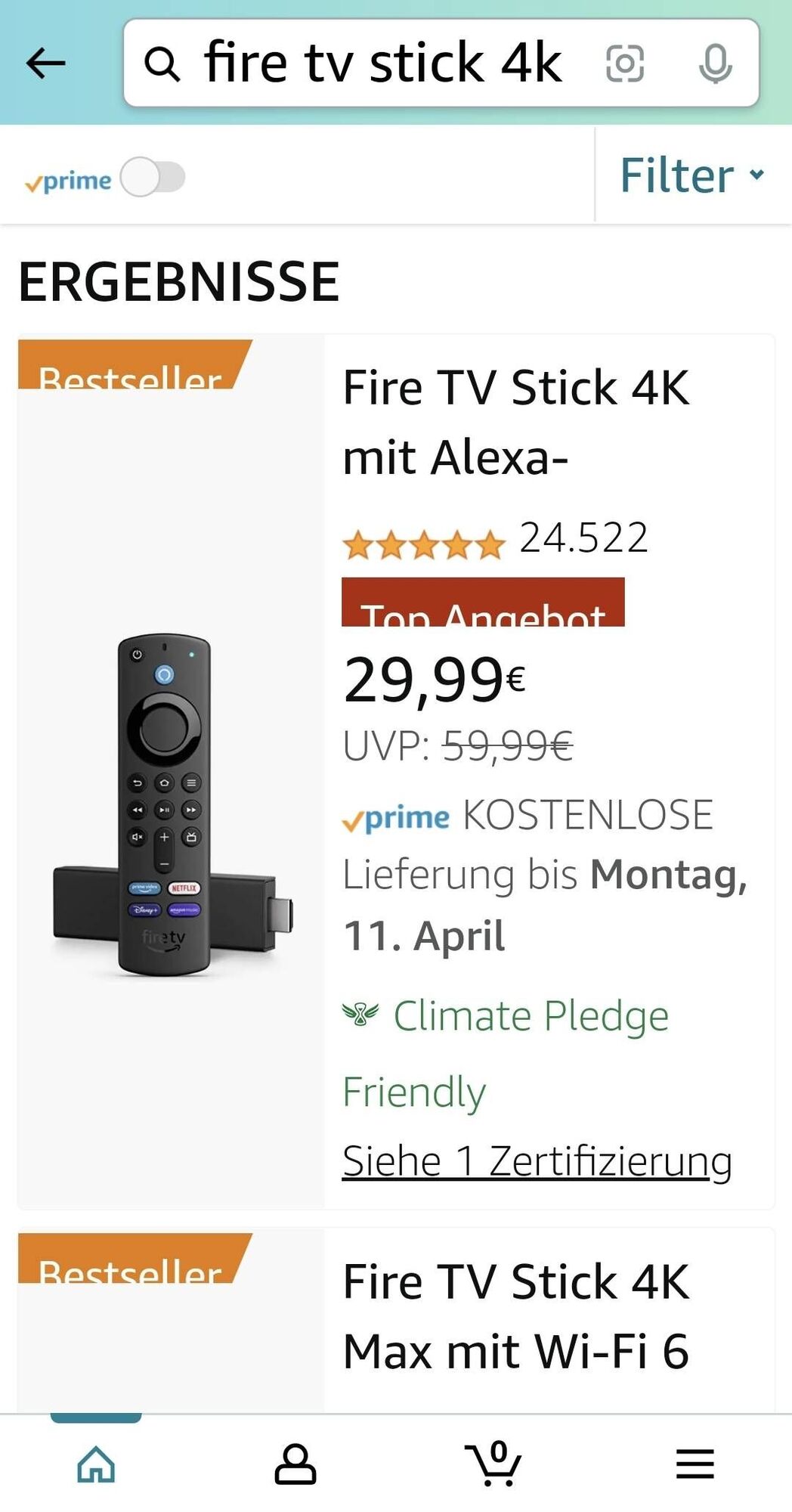Tap the search magnifier icon
Screen dimensions: 792x1512
click(162, 64)
